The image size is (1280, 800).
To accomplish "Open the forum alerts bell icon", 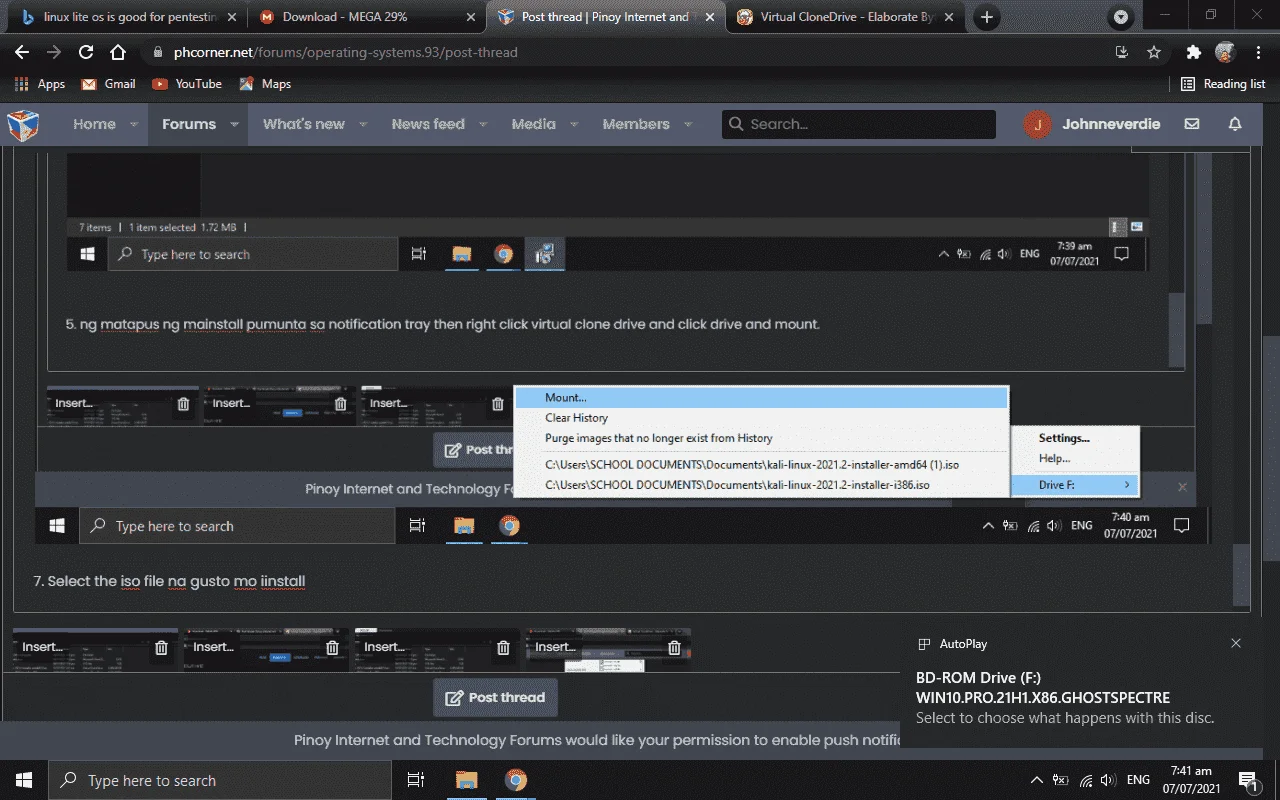I will [1235, 124].
